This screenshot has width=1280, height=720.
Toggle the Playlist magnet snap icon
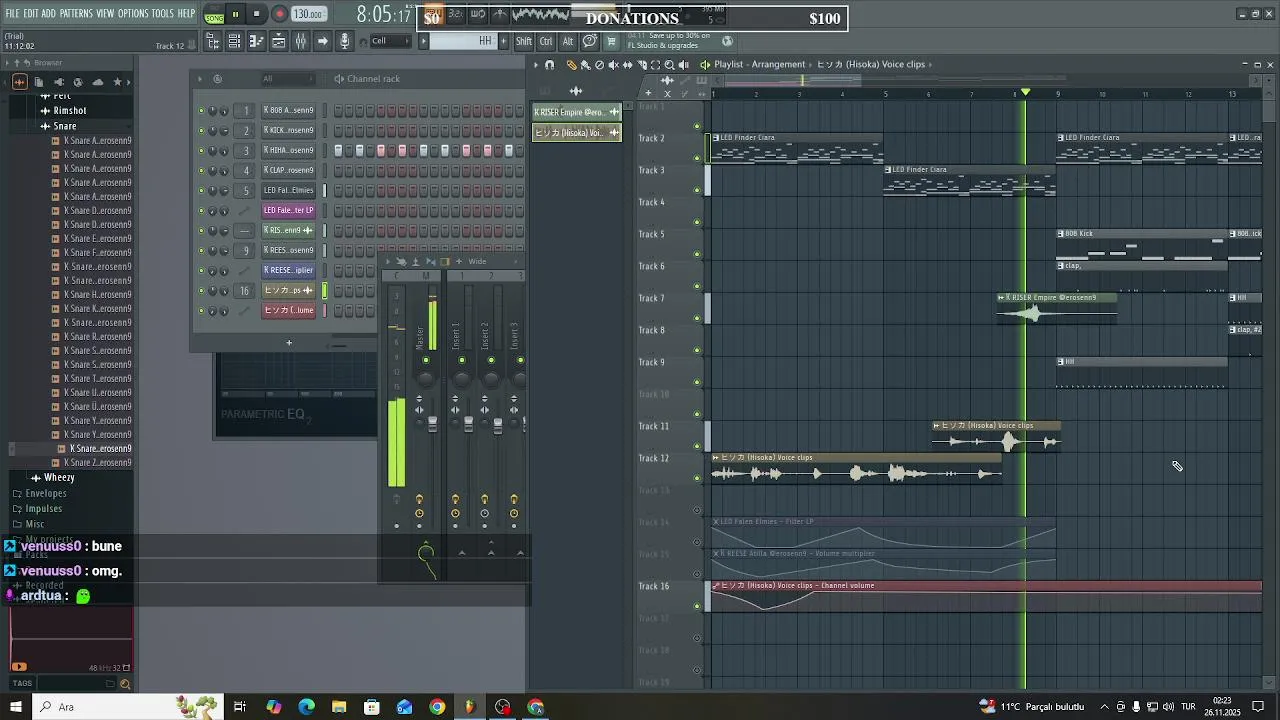pos(549,65)
